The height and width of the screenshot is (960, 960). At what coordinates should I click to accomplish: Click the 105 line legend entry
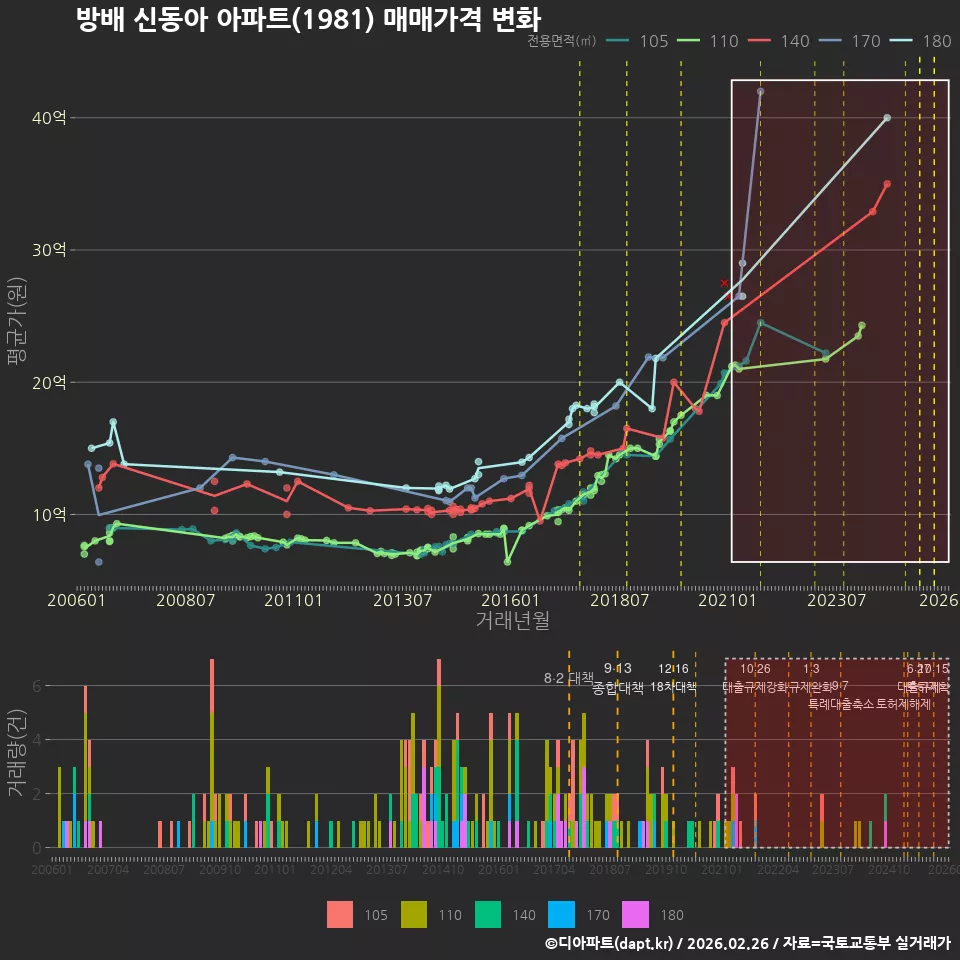coord(637,41)
